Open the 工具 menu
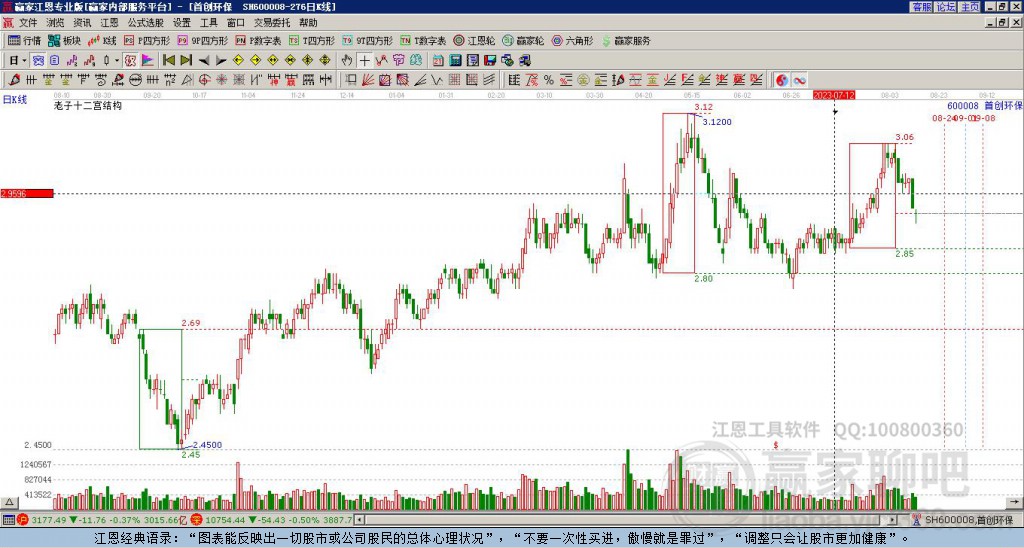This screenshot has height=548, width=1024. (208, 23)
